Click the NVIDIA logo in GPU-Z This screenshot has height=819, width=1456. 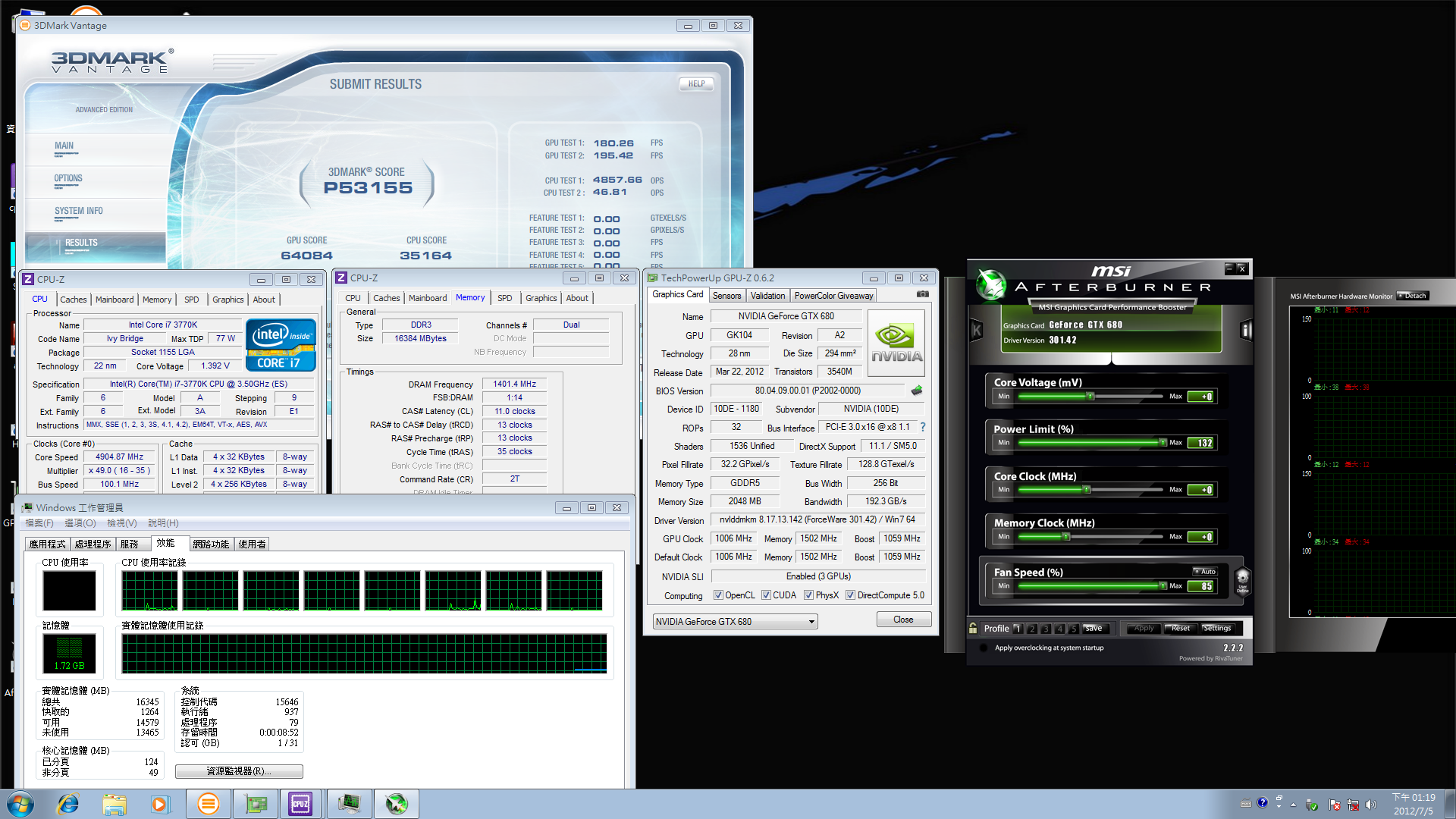click(896, 343)
